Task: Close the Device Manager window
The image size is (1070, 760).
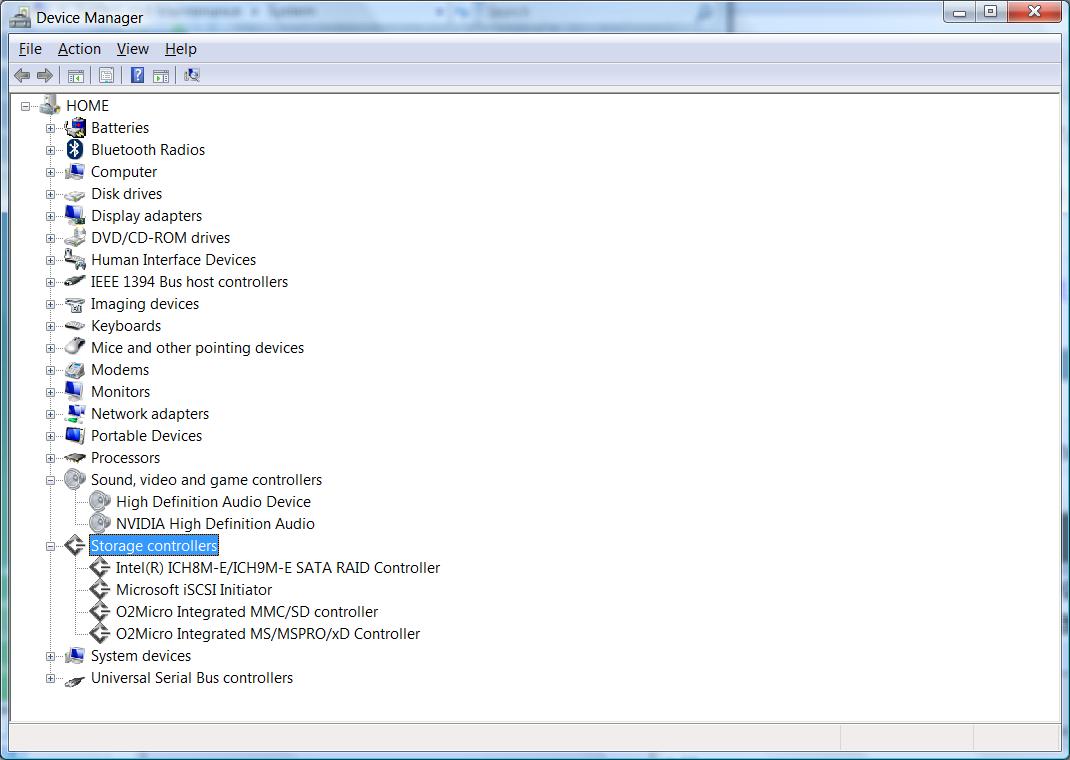Action: [x=1035, y=12]
